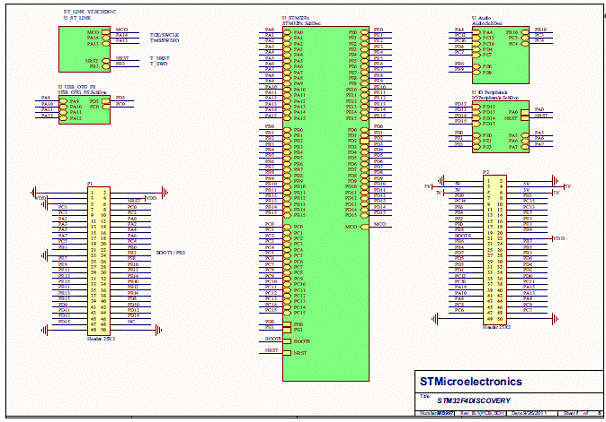Image resolution: width=606 pixels, height=422 pixels.
Task: Select the PA13 port on the U_ST_LINK block
Action: point(105,44)
